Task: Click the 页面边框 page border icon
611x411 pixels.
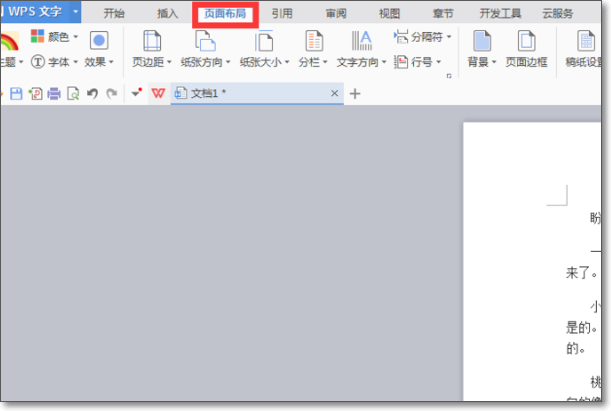Action: (526, 41)
